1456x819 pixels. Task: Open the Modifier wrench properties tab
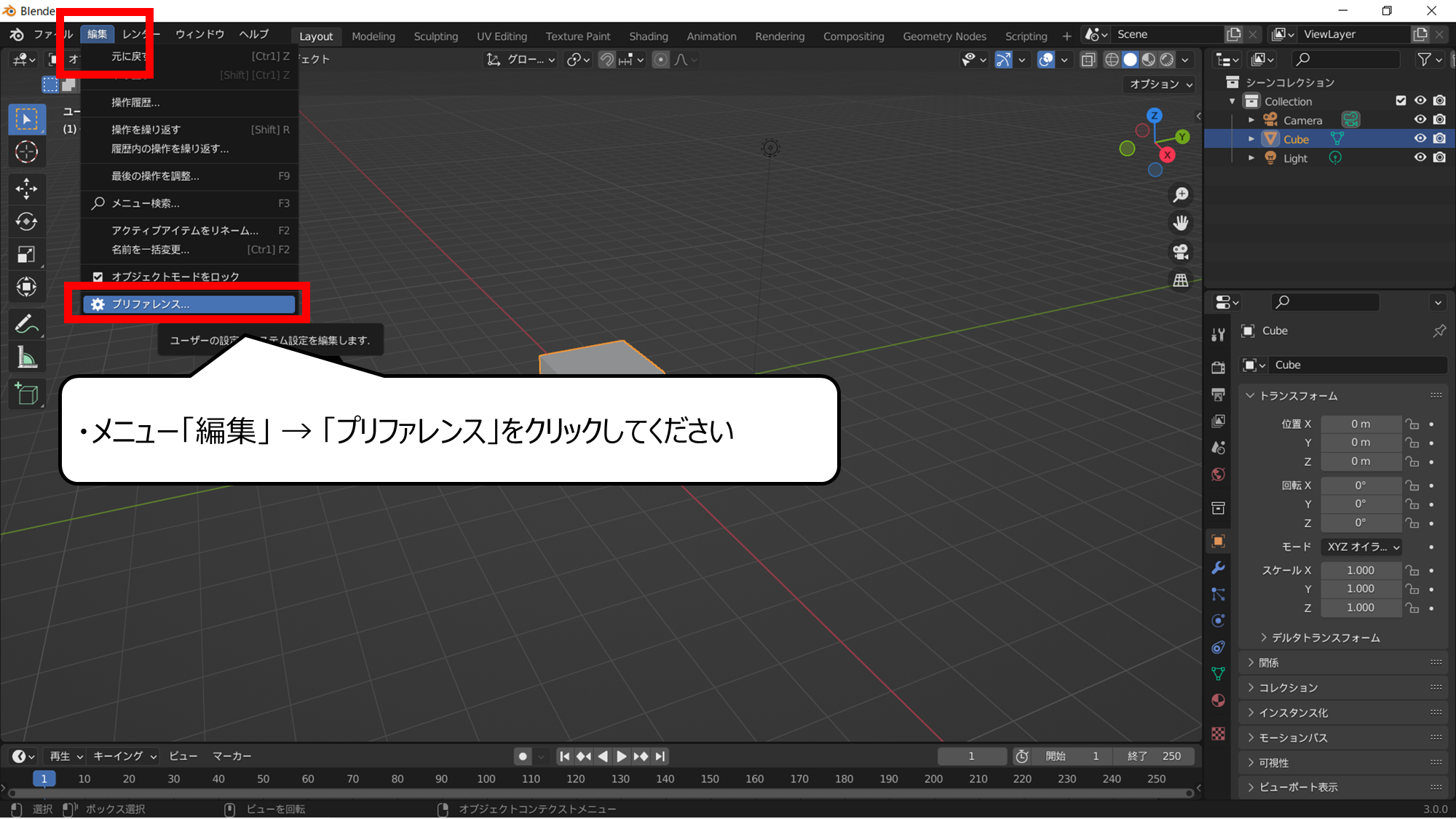point(1218,568)
